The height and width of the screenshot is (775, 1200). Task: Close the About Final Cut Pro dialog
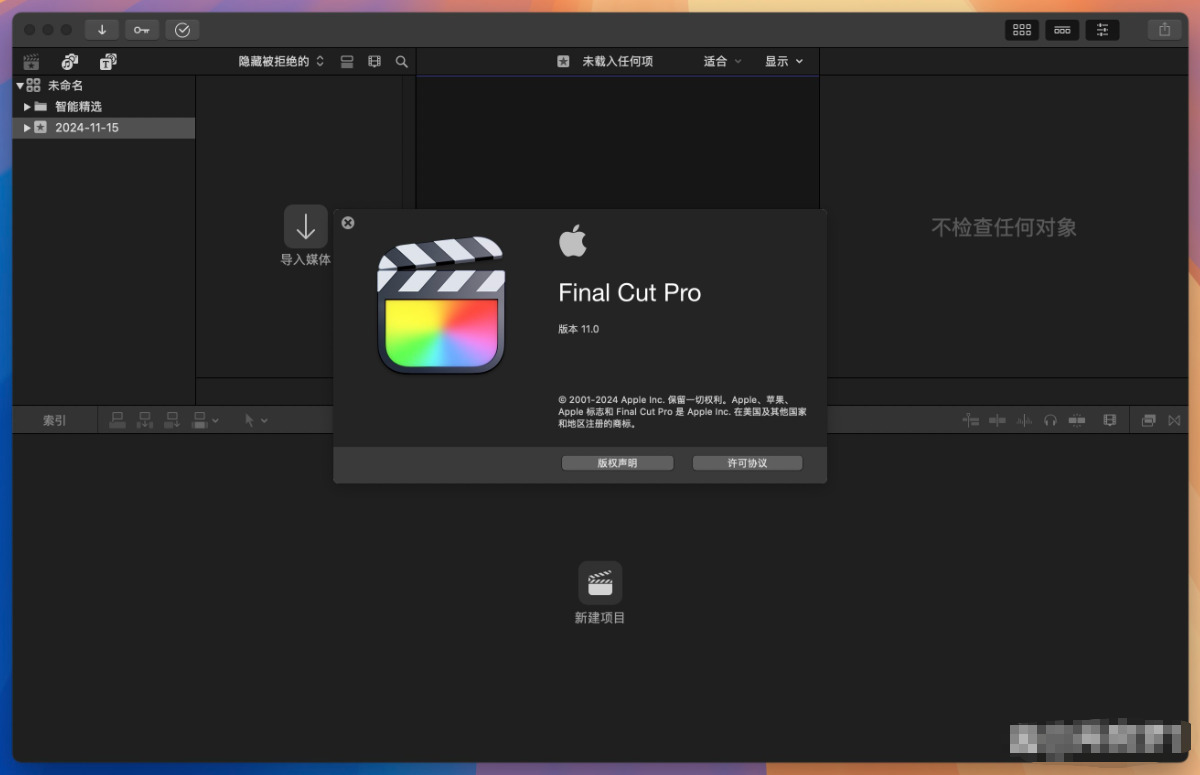coord(348,223)
